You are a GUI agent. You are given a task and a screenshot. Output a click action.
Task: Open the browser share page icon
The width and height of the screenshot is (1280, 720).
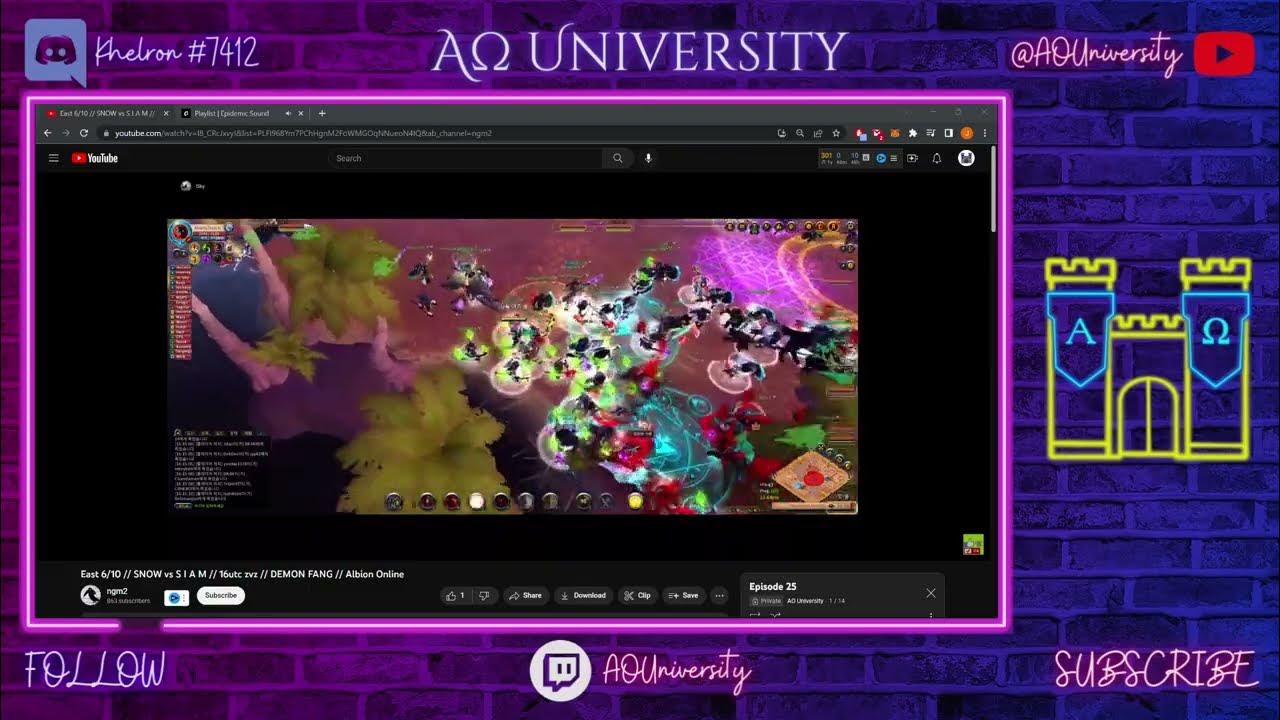818,133
